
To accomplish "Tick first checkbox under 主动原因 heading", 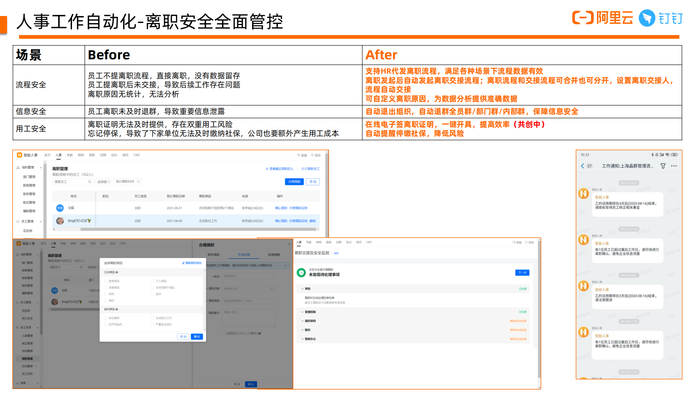I will [x=106, y=281].
